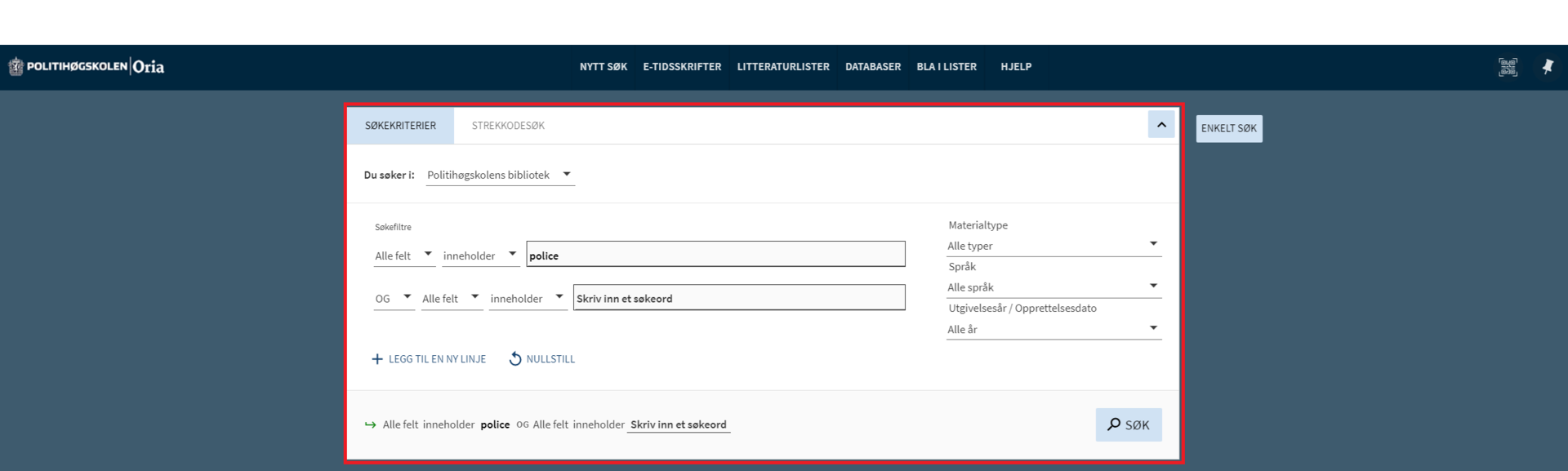The width and height of the screenshot is (1568, 471).
Task: Expand the Politihøgskolens bibliotek scope dropdown
Action: 500,175
